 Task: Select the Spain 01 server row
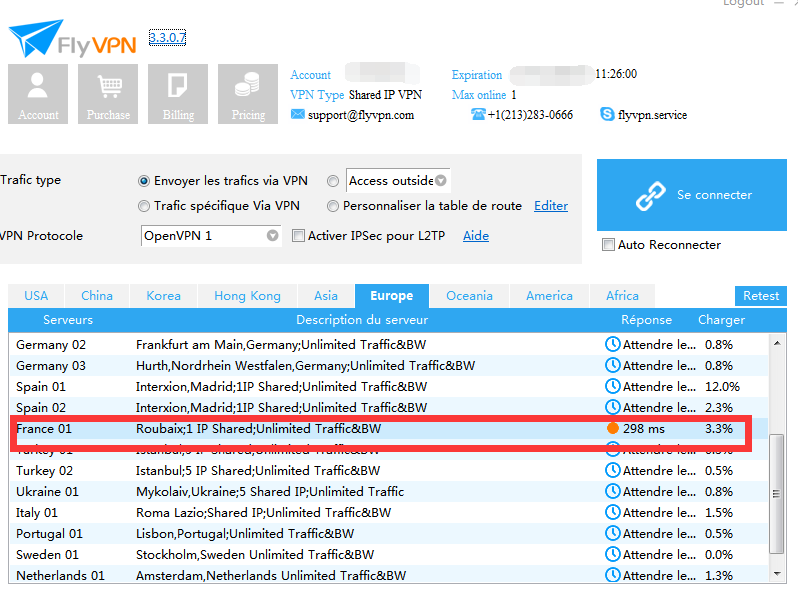click(389, 386)
